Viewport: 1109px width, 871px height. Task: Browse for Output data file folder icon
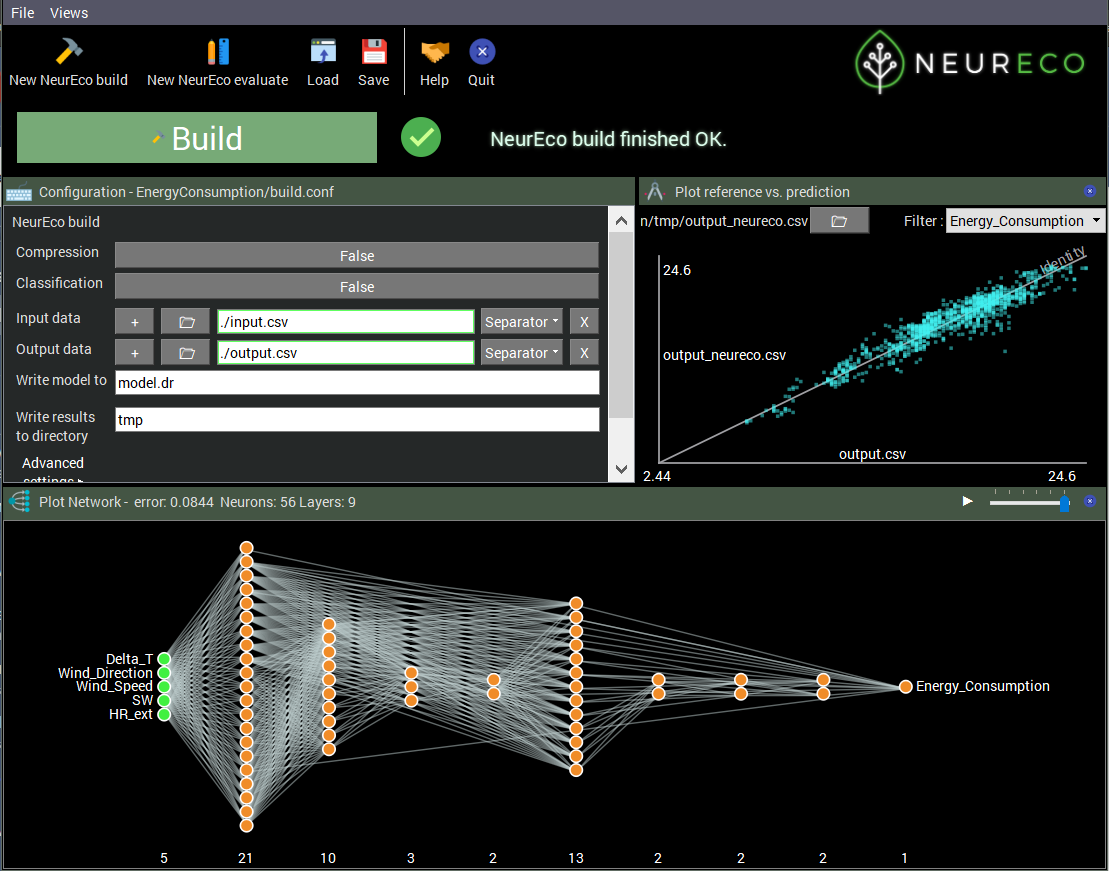tap(186, 353)
